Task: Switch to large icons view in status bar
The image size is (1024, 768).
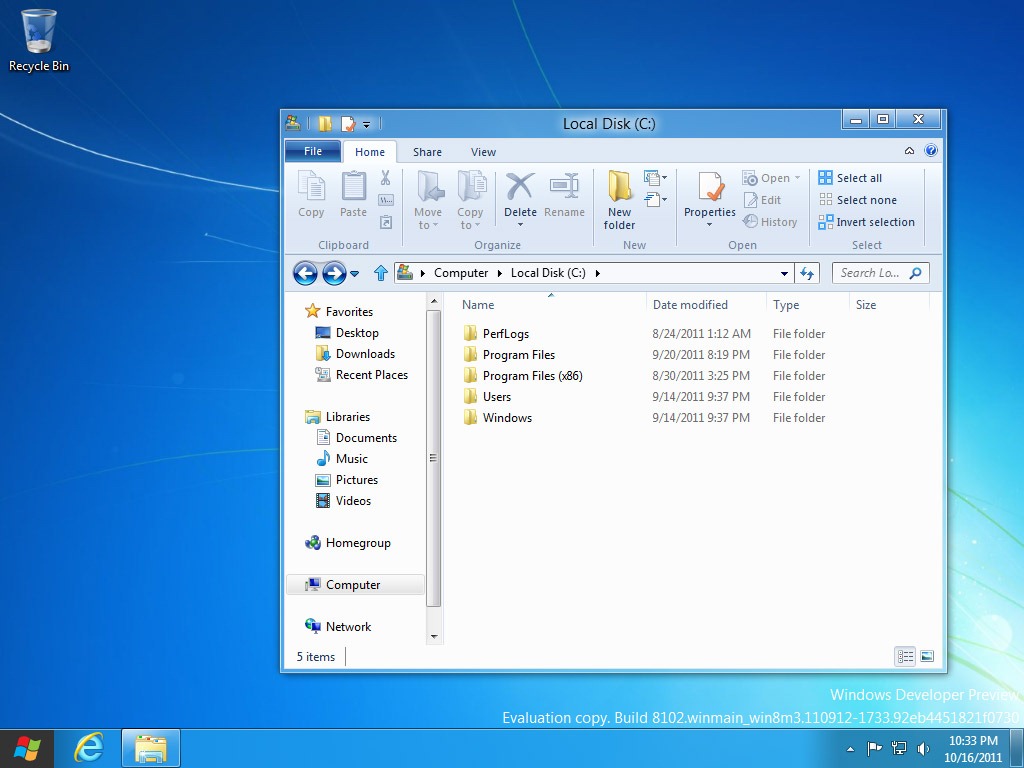Action: pos(927,657)
